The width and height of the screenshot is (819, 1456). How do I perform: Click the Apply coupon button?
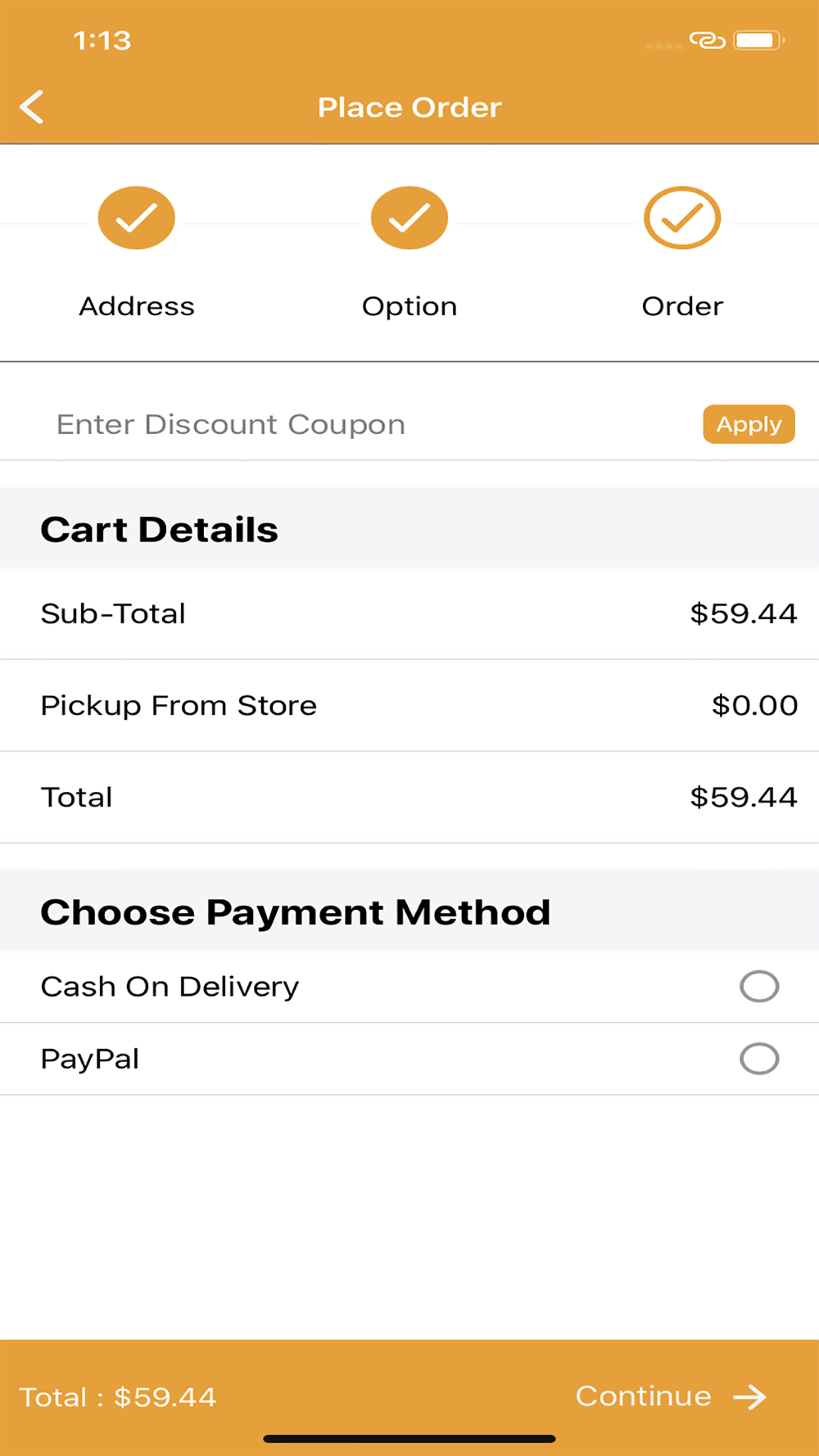point(749,424)
